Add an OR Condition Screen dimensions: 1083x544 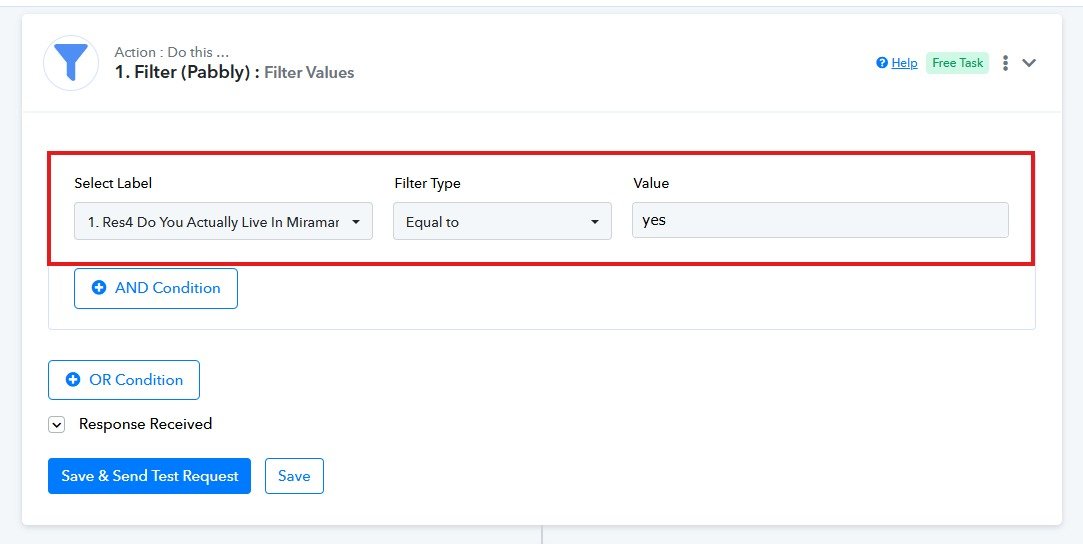124,380
